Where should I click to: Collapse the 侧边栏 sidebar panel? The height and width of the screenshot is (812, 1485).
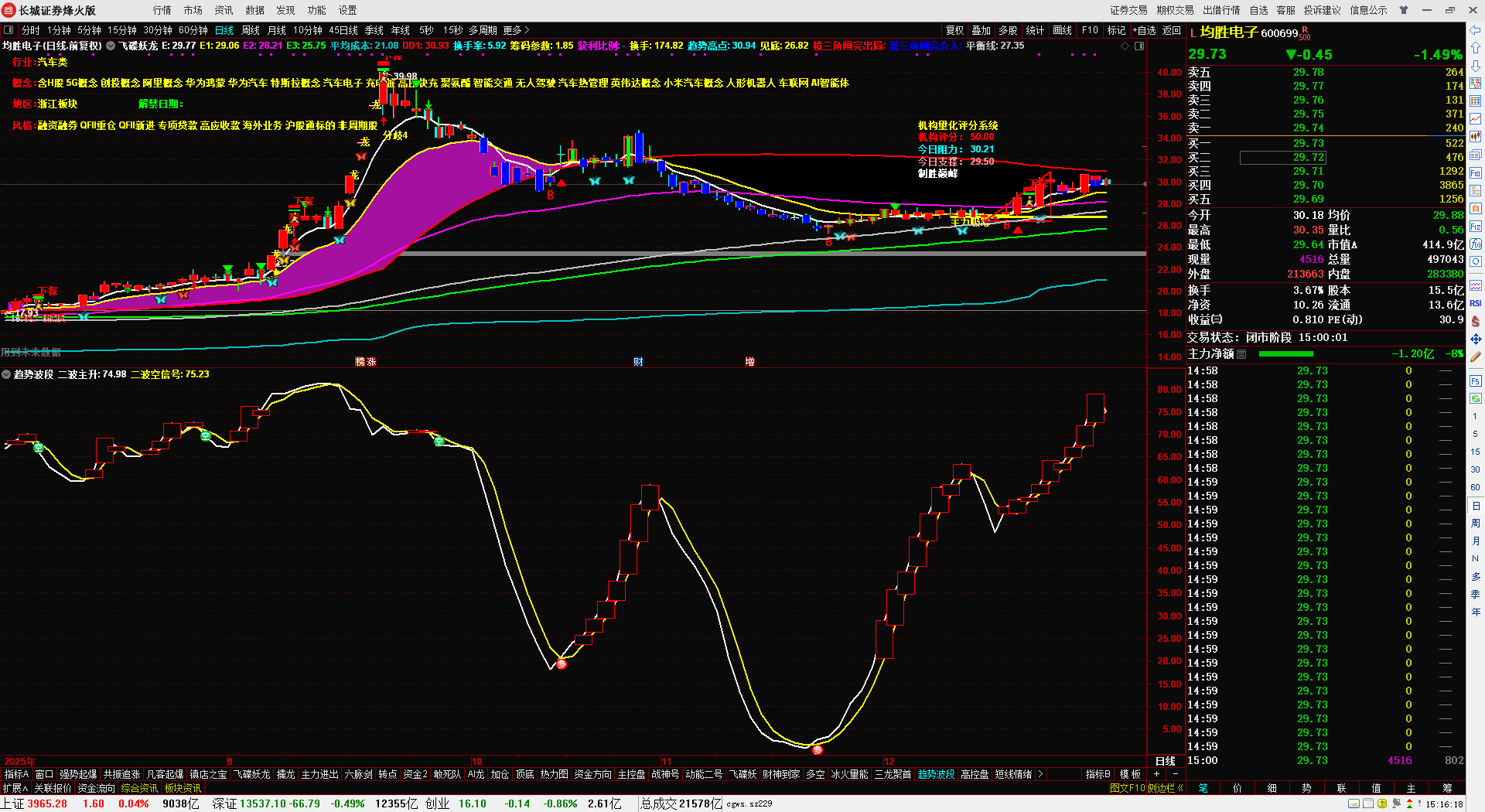[x=1166, y=788]
